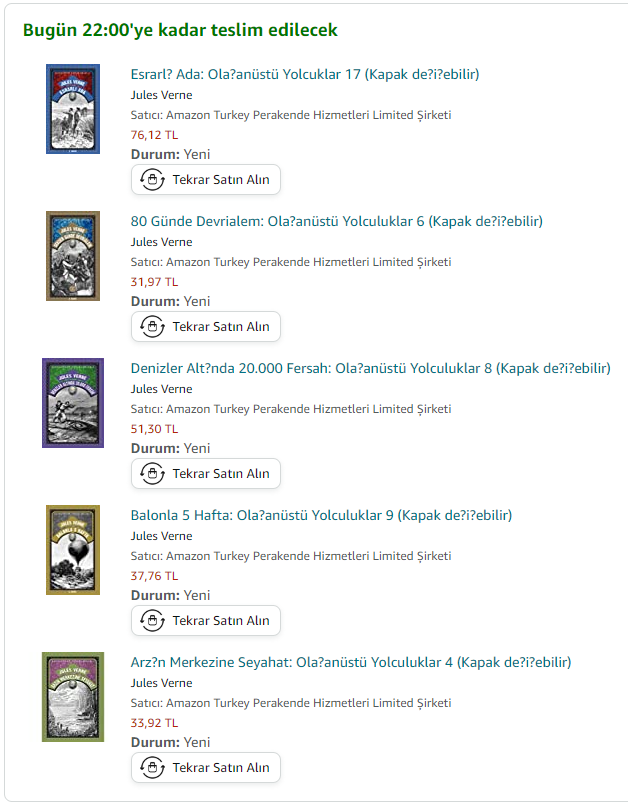Open Balonla 5 Hafta cover thumbnail
The height and width of the screenshot is (809, 628).
coord(73,550)
